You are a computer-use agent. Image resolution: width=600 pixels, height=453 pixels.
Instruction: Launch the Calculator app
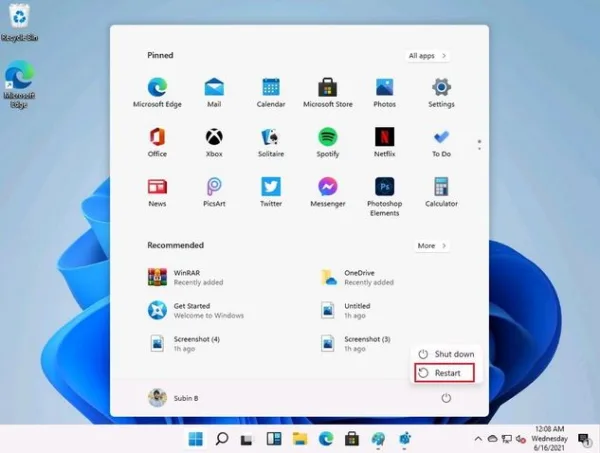441,192
